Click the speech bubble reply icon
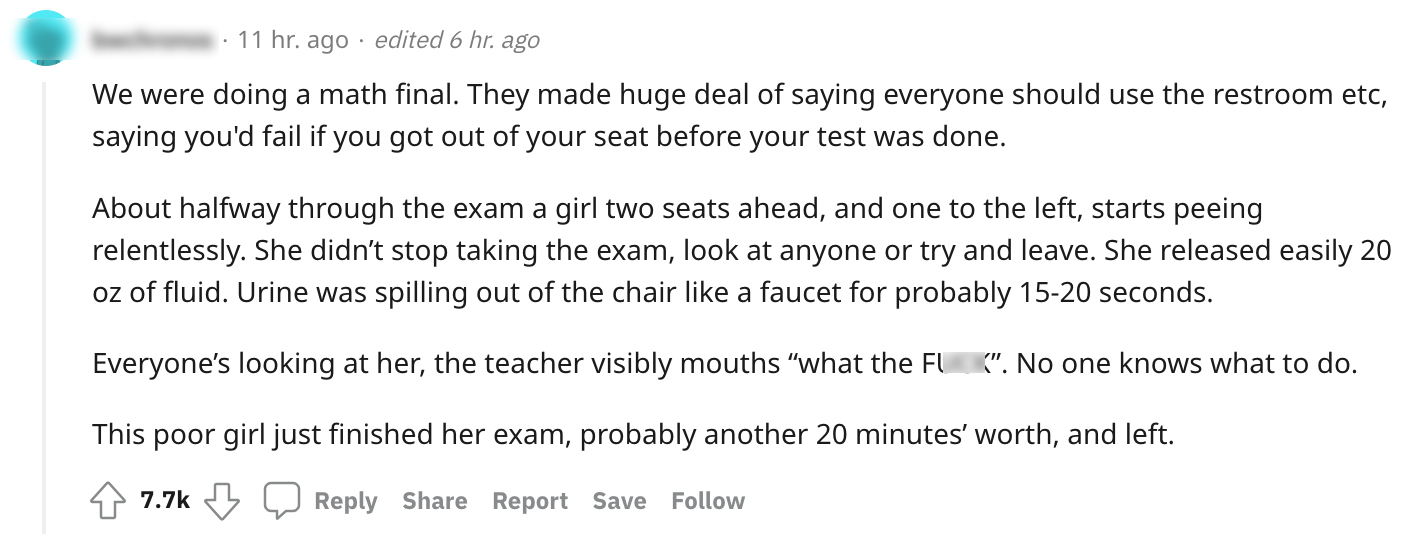Screen dimensions: 1418x534 (282, 501)
